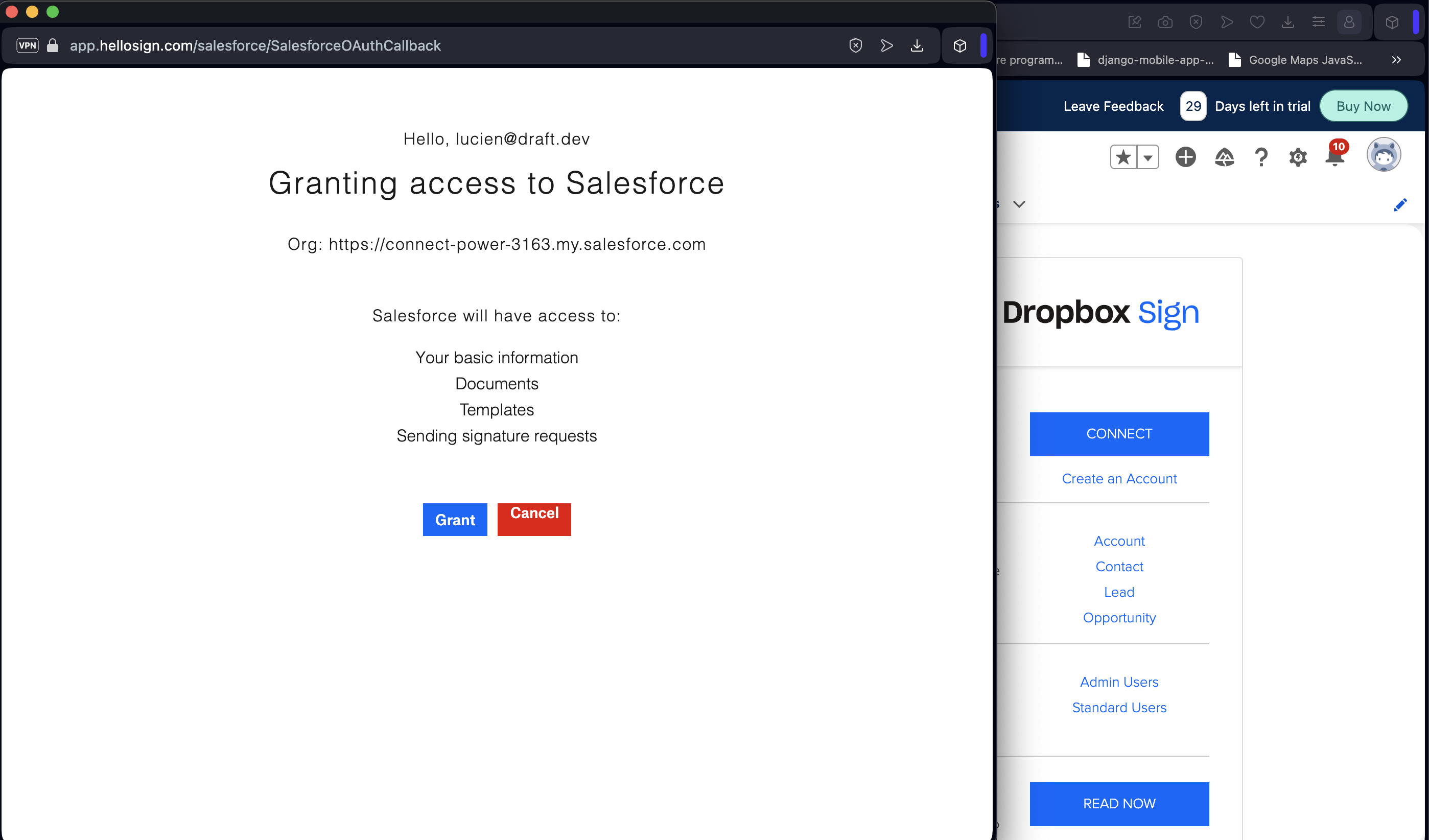Click the user avatar profile picture in Salesforce
This screenshot has width=1429, height=840.
pos(1384,154)
